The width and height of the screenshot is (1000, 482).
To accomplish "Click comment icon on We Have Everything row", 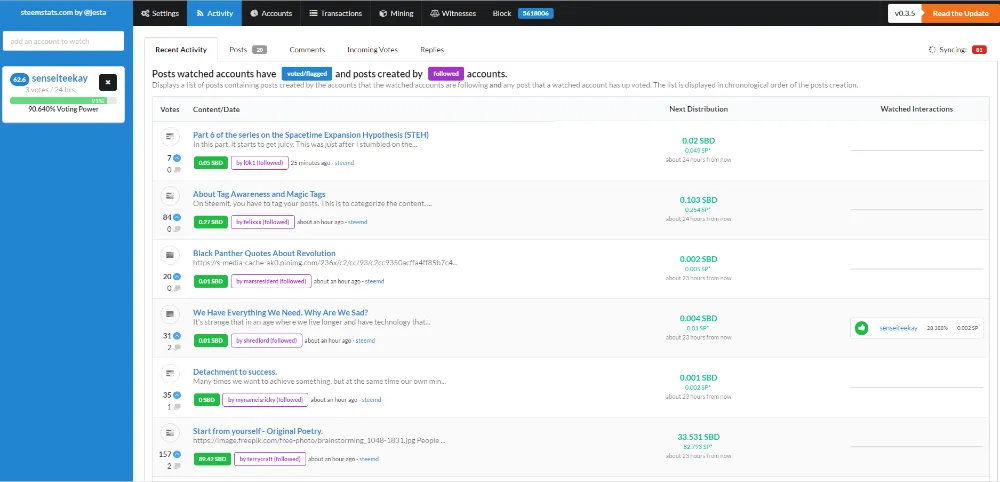I will coord(177,347).
